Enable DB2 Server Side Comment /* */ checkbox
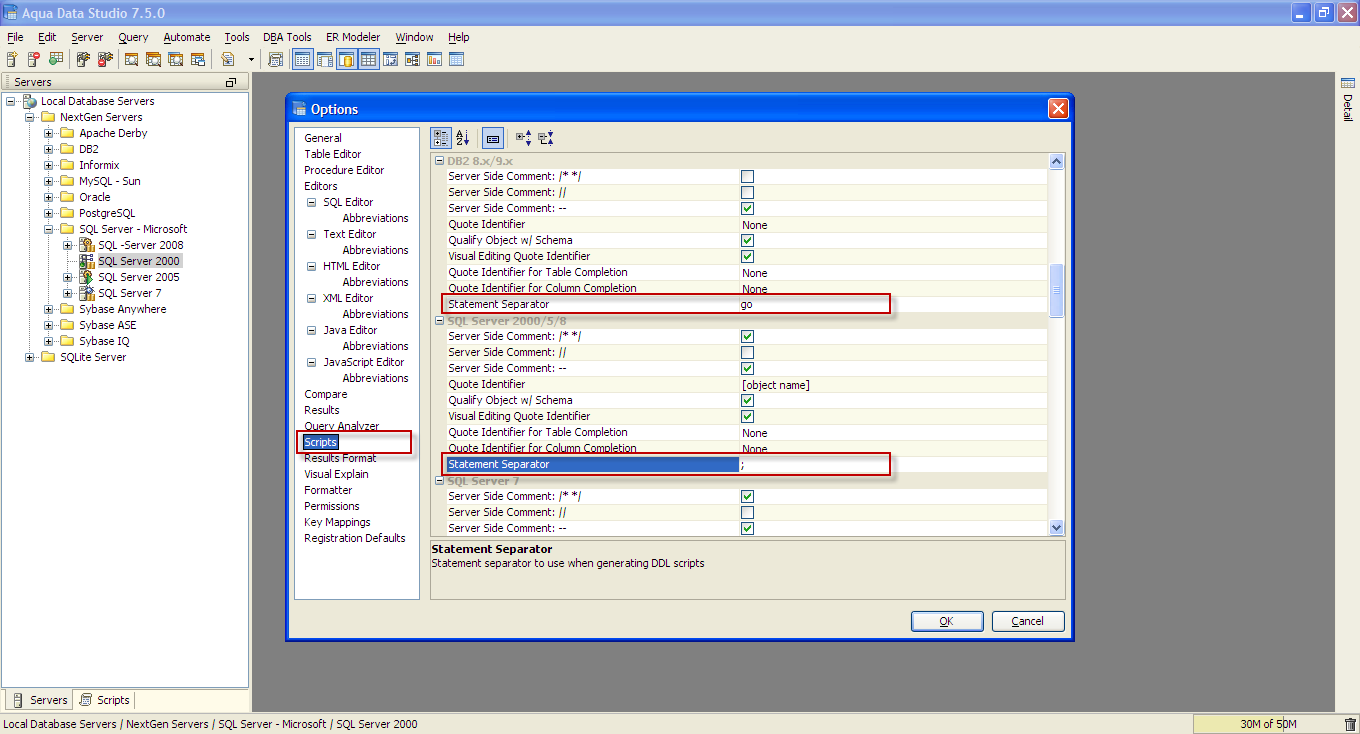 coord(747,177)
